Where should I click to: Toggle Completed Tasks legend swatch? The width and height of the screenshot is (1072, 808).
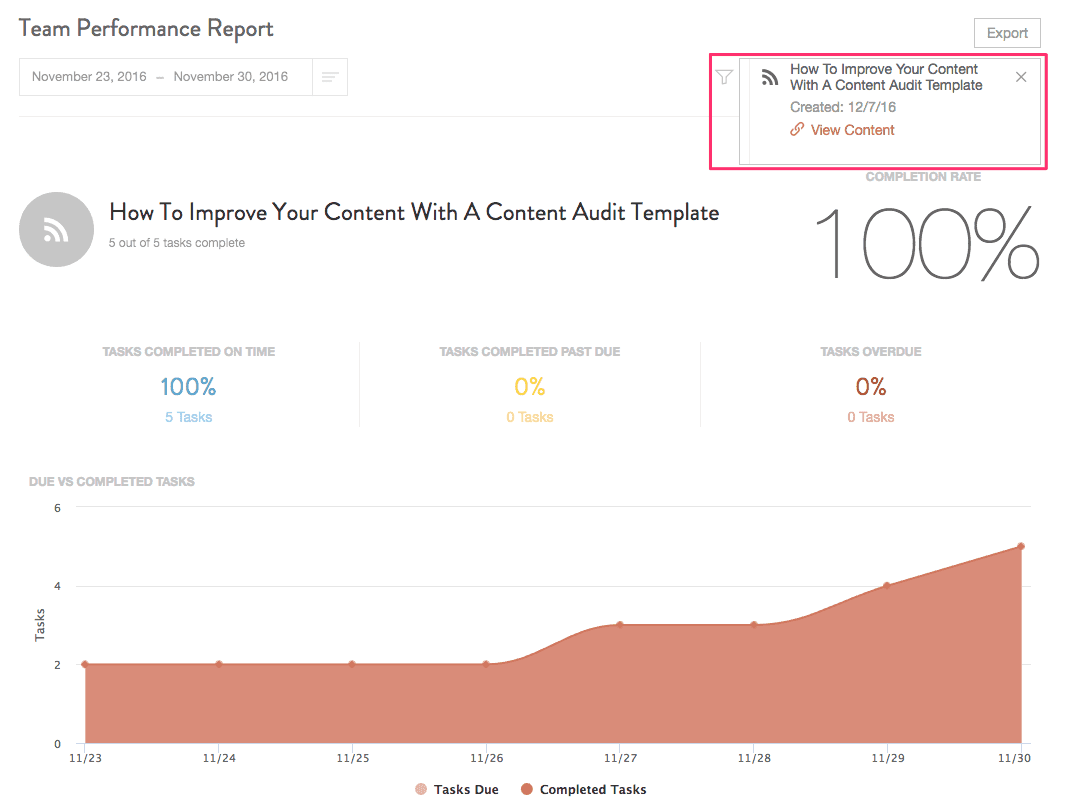(x=526, y=789)
